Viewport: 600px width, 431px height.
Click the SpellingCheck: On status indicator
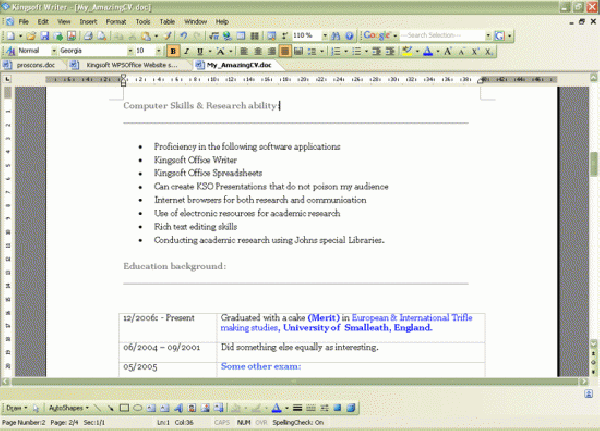[298, 423]
